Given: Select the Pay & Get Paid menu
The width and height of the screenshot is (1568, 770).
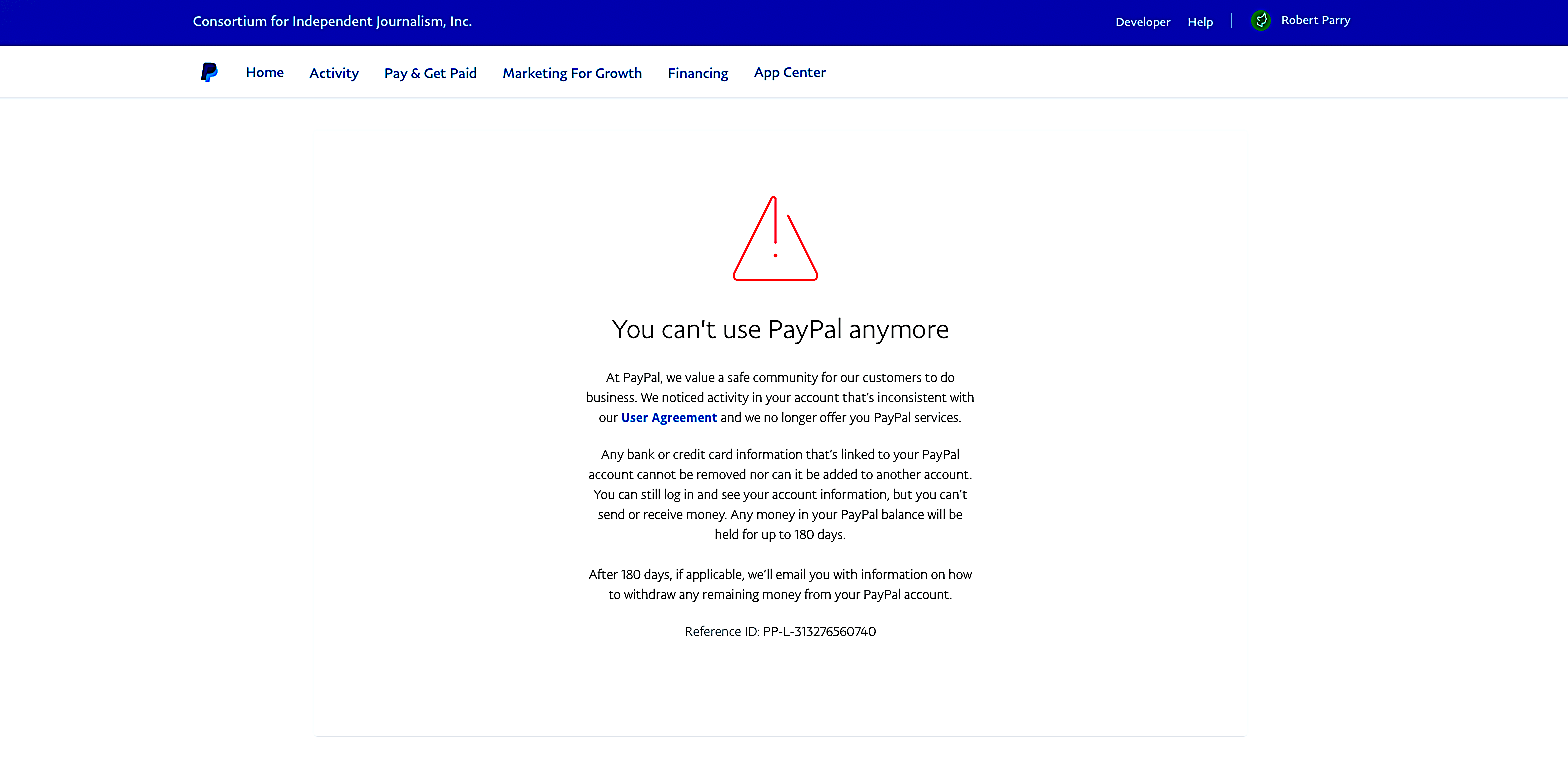Looking at the screenshot, I should tap(430, 73).
